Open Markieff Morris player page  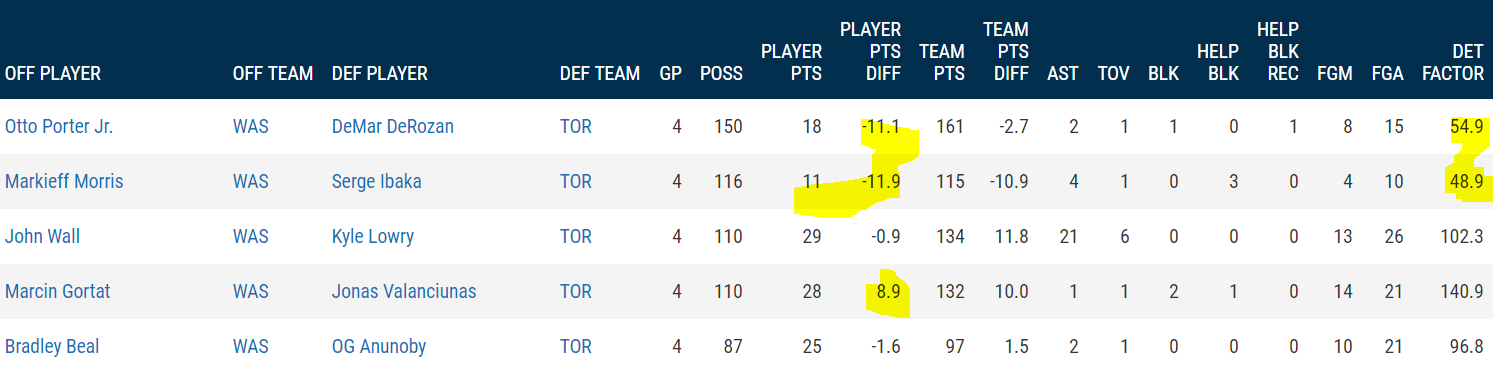(x=64, y=182)
